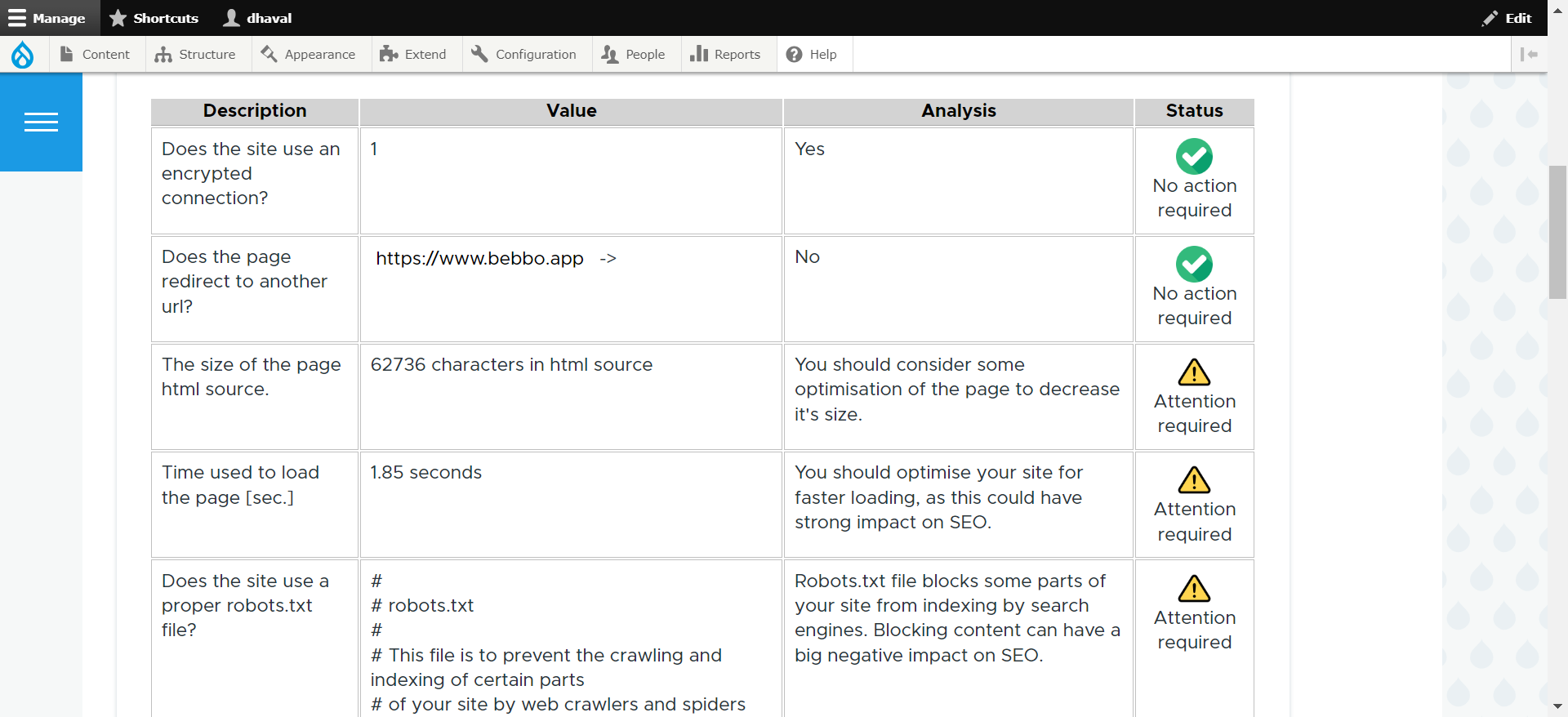Click the warning icon in page size row

(1194, 372)
